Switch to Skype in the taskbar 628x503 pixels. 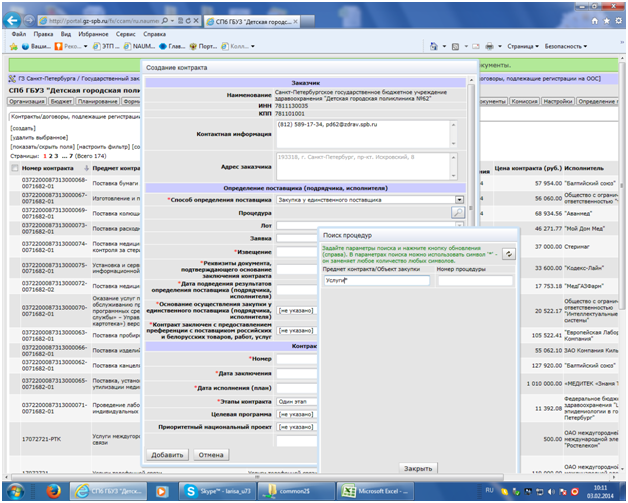tap(216, 491)
